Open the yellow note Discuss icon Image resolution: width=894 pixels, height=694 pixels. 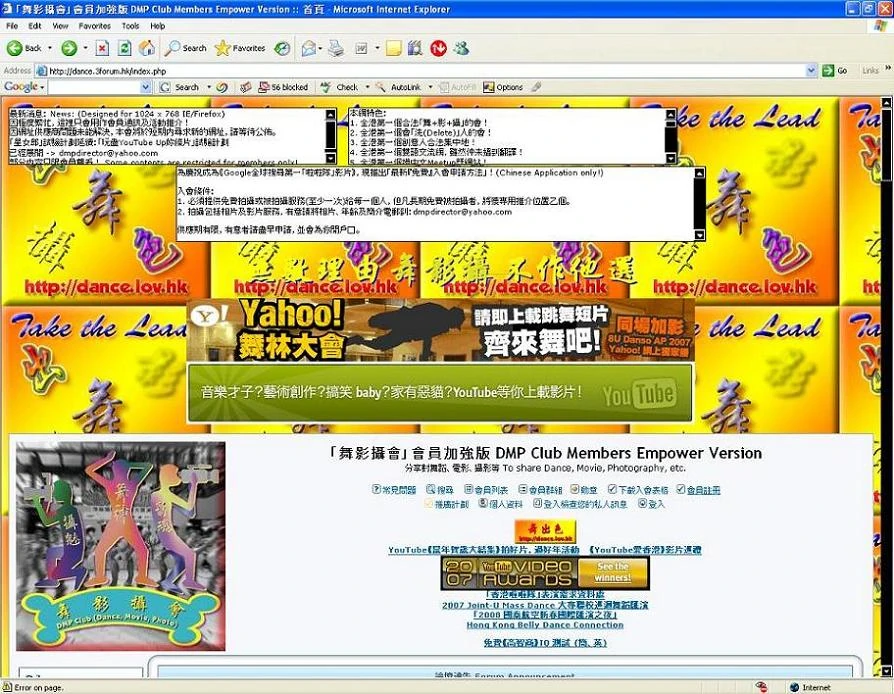point(393,48)
